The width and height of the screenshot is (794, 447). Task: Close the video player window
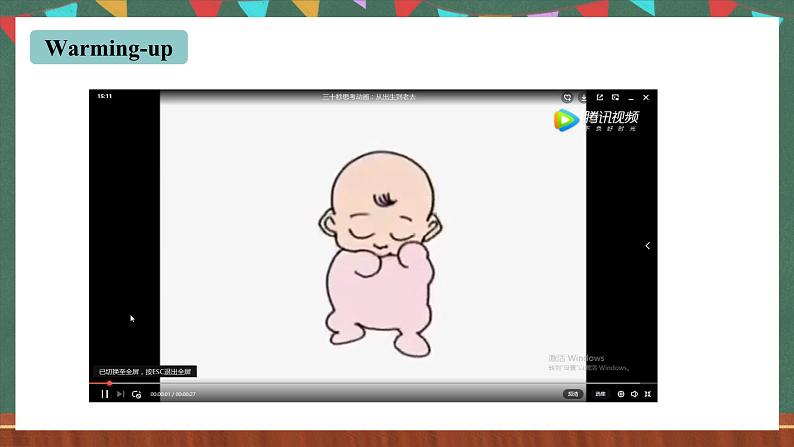point(646,97)
